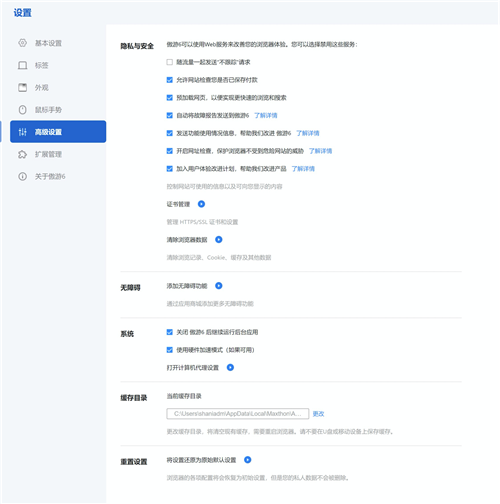Click the 管理 HTTPS/SSL 证书和设置 description
The image size is (500, 504).
[202, 222]
